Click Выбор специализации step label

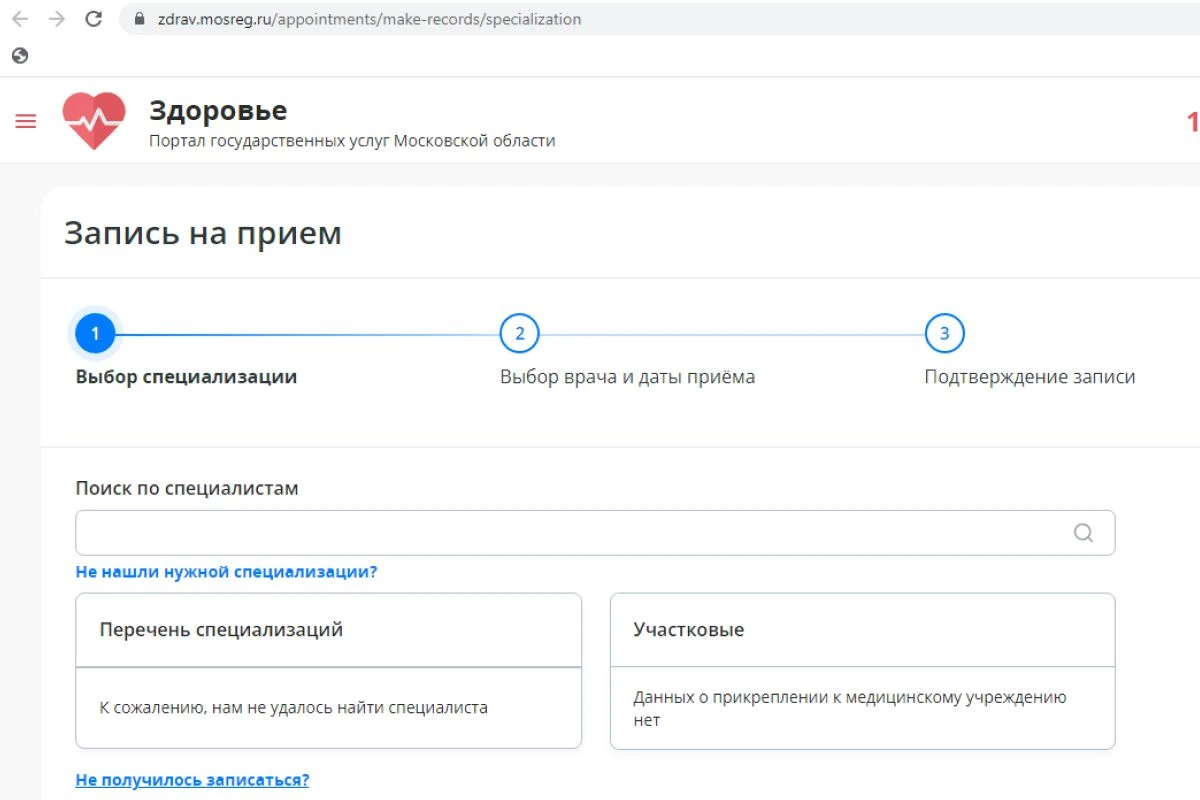tap(186, 377)
